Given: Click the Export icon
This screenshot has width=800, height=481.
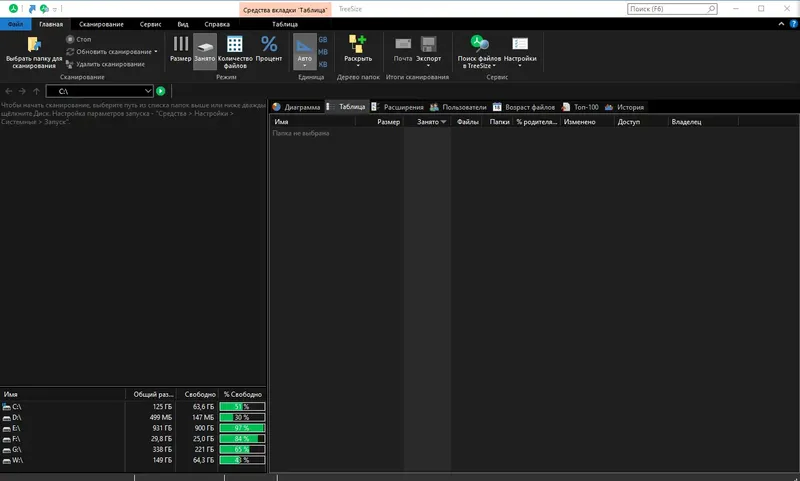Looking at the screenshot, I should 428,46.
